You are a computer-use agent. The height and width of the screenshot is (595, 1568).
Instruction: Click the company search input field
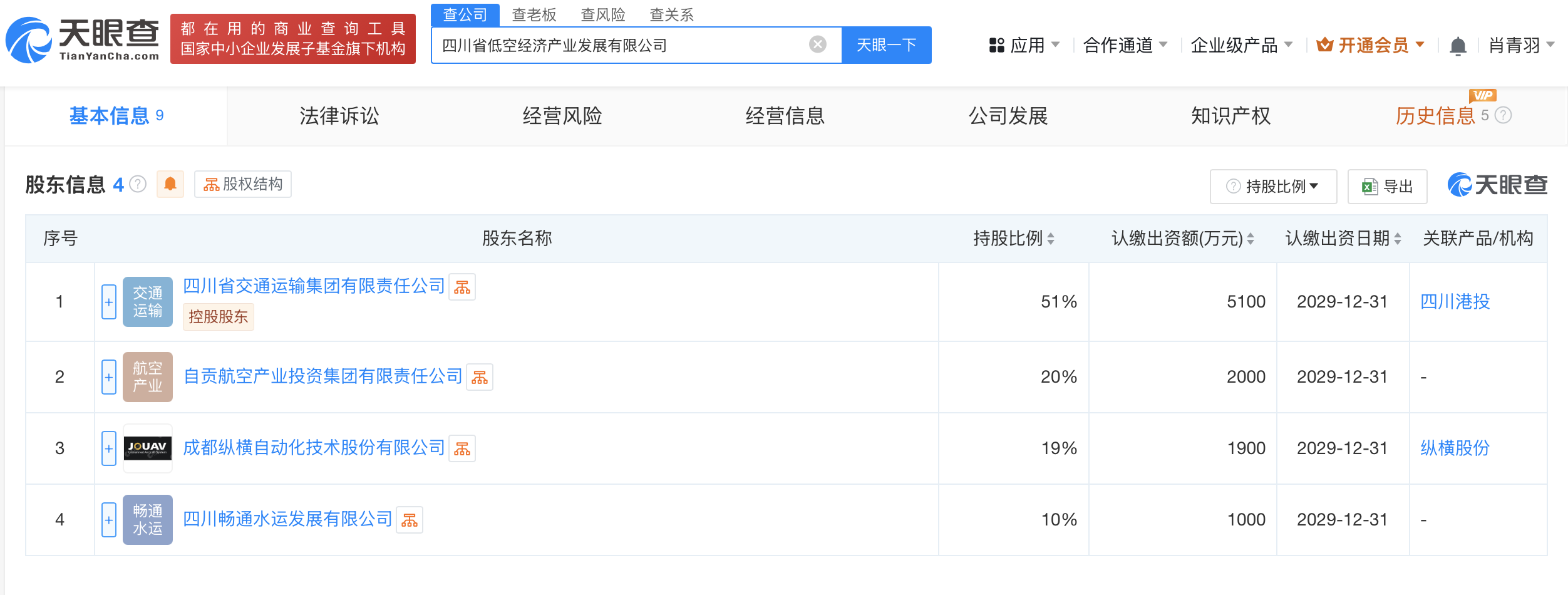pyautogui.click(x=620, y=45)
